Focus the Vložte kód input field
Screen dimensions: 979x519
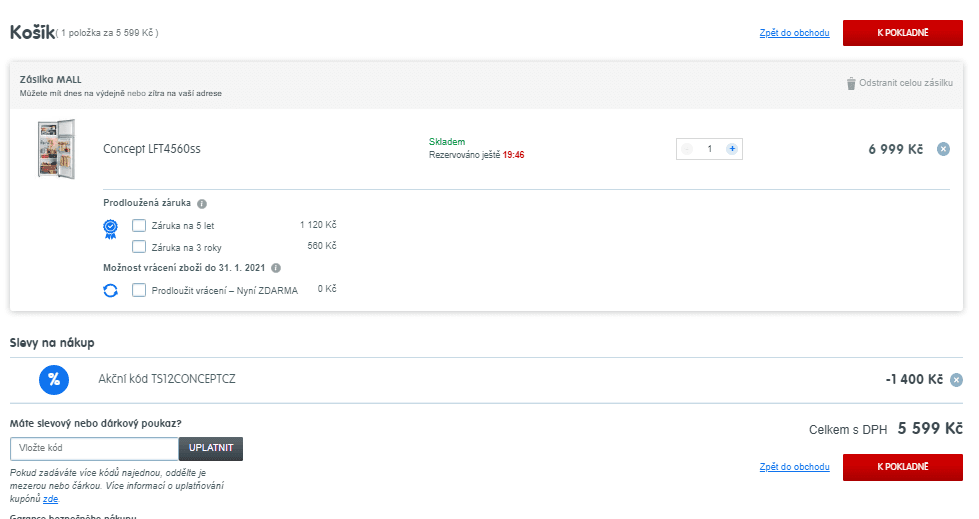point(94,448)
